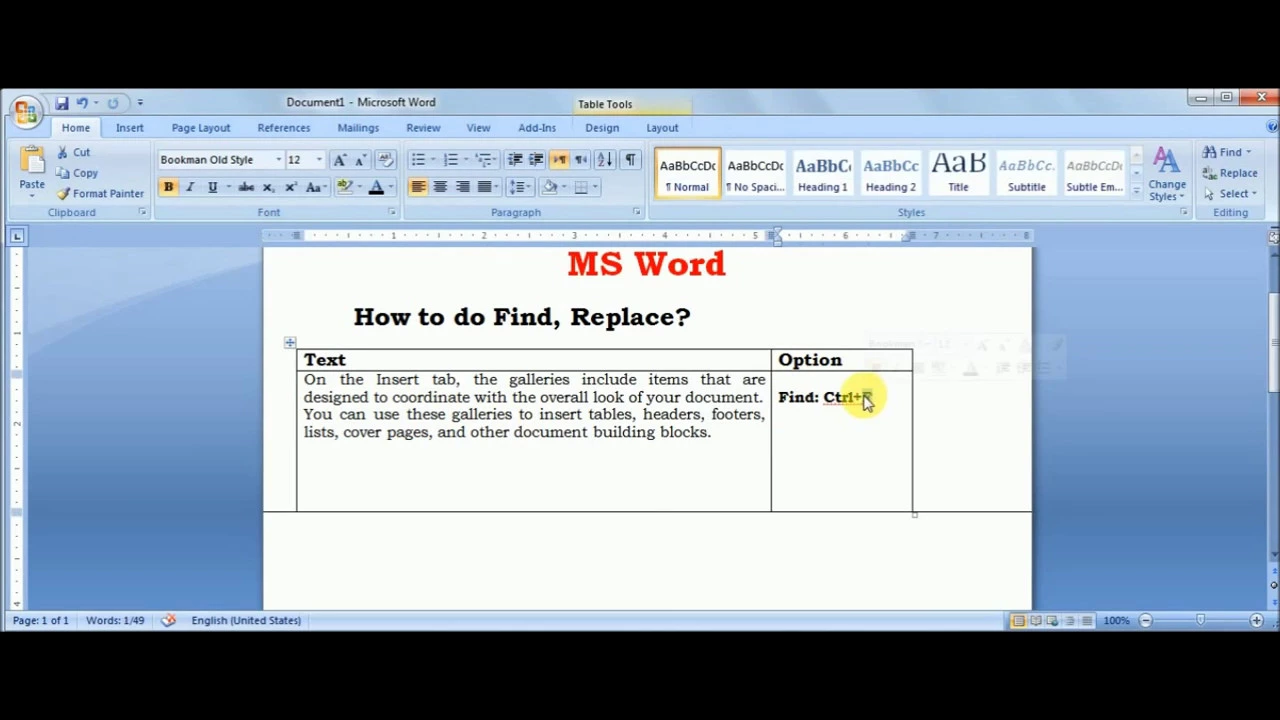Viewport: 1280px width, 720px height.
Task: Switch to Insert tab
Action: pyautogui.click(x=129, y=128)
